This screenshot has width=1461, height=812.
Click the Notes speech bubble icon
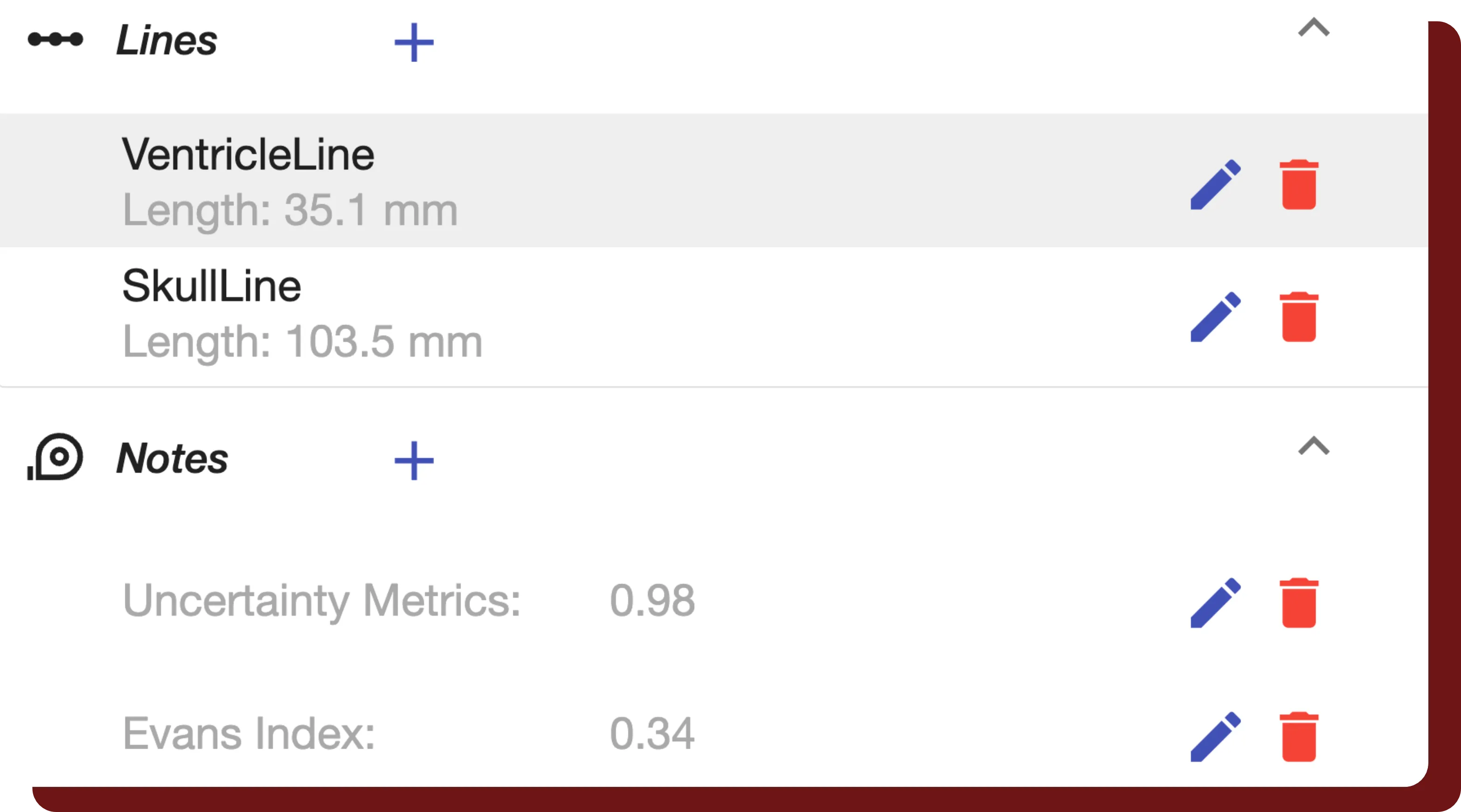pyautogui.click(x=55, y=457)
